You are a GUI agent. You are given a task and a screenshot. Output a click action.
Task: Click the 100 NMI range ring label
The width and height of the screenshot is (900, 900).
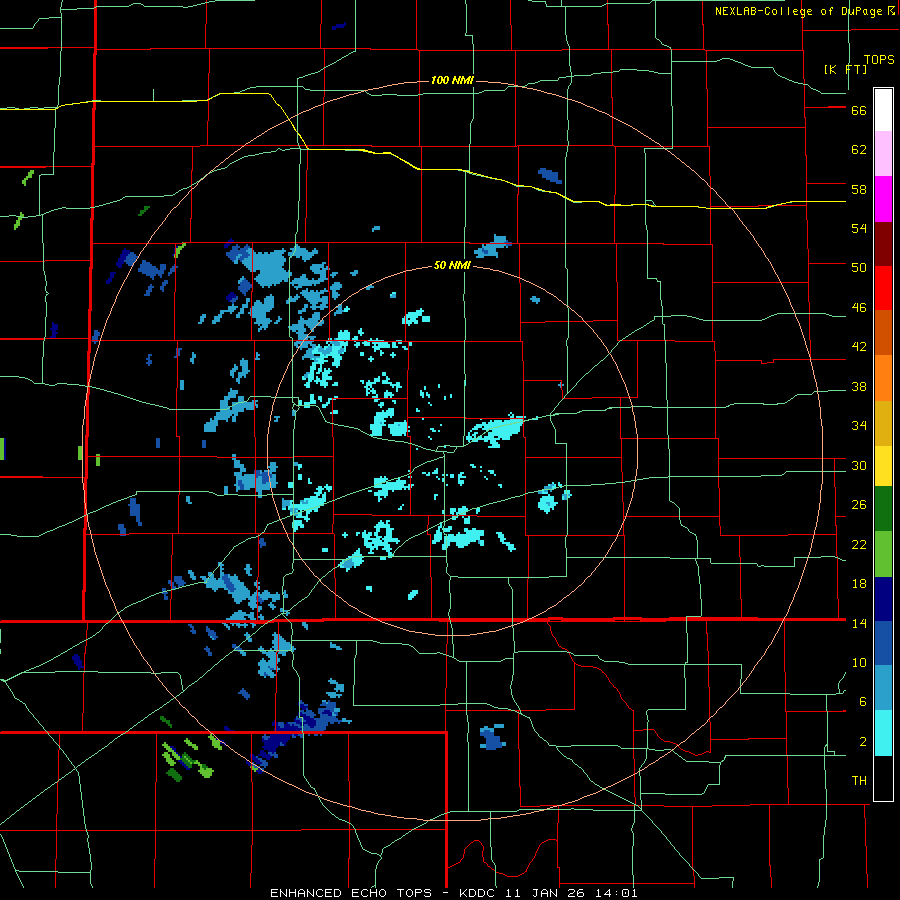tap(452, 80)
